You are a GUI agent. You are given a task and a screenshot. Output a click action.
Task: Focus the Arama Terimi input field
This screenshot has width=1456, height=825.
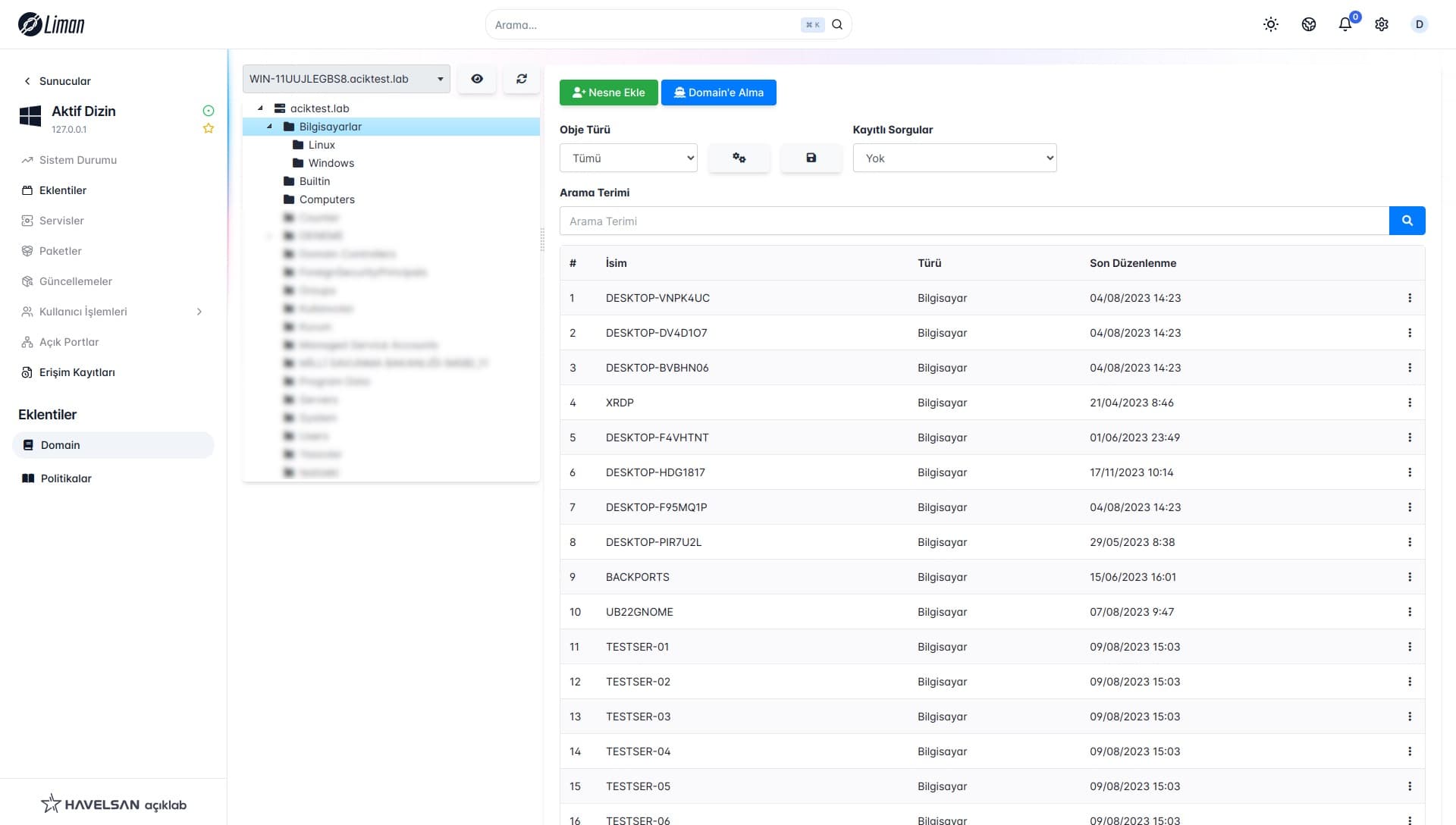(x=974, y=221)
